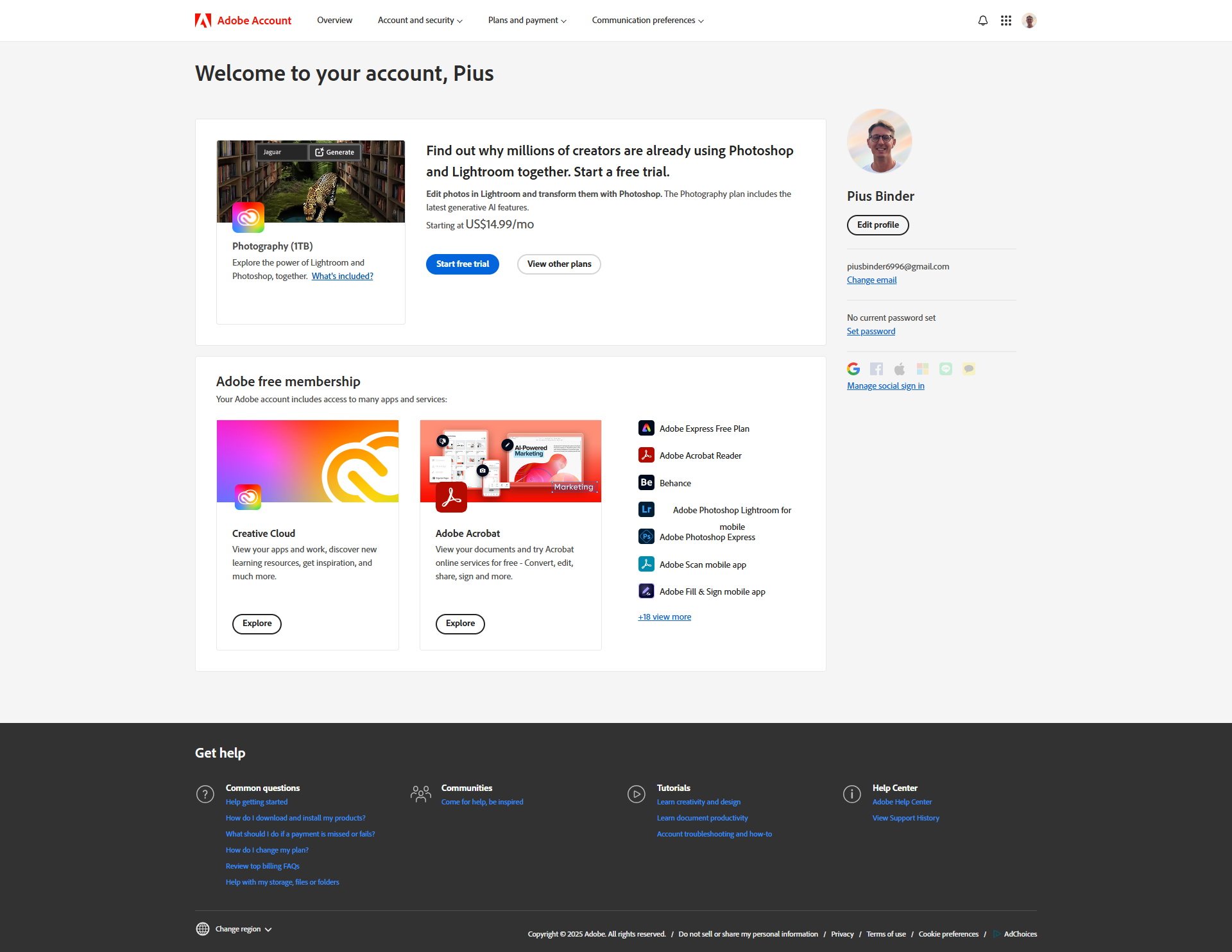The width and height of the screenshot is (1232, 952).
Task: Click the Adobe Express Free Plan icon
Action: point(646,428)
